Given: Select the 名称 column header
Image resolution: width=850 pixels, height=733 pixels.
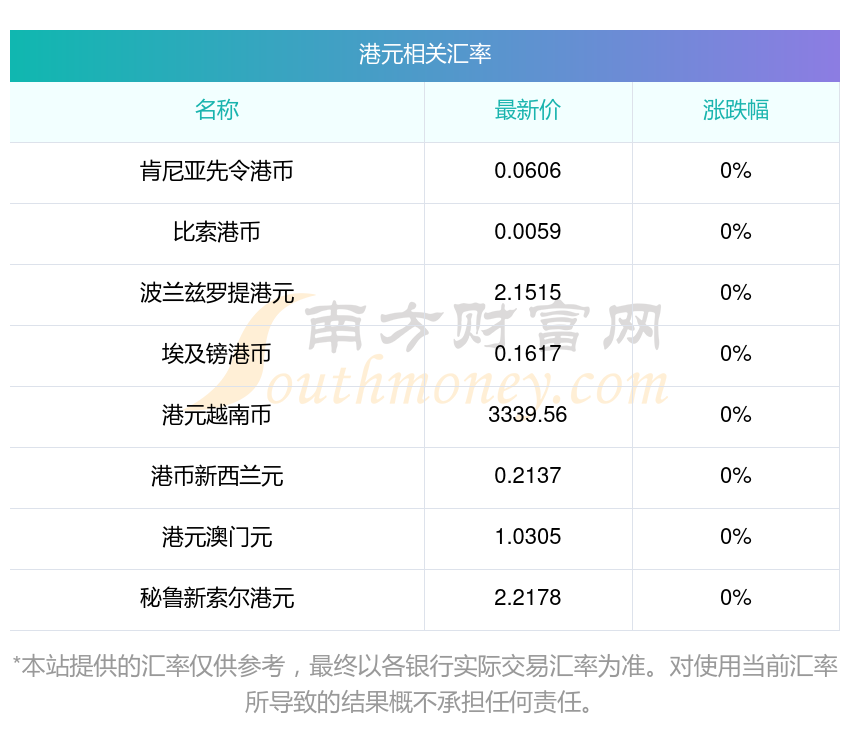Looking at the screenshot, I should click(x=217, y=110).
